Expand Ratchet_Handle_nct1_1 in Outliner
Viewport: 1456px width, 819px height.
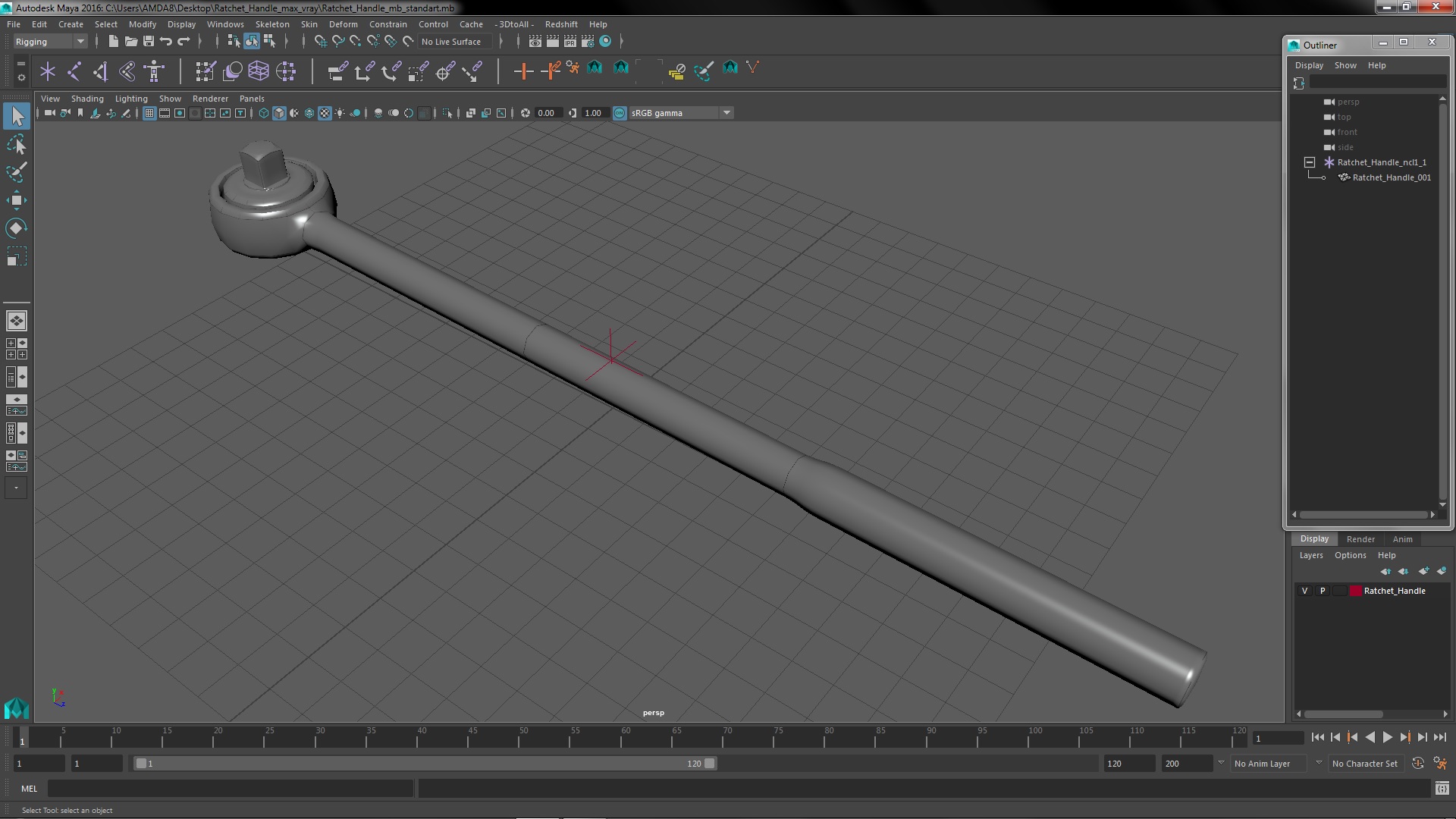pos(1310,162)
